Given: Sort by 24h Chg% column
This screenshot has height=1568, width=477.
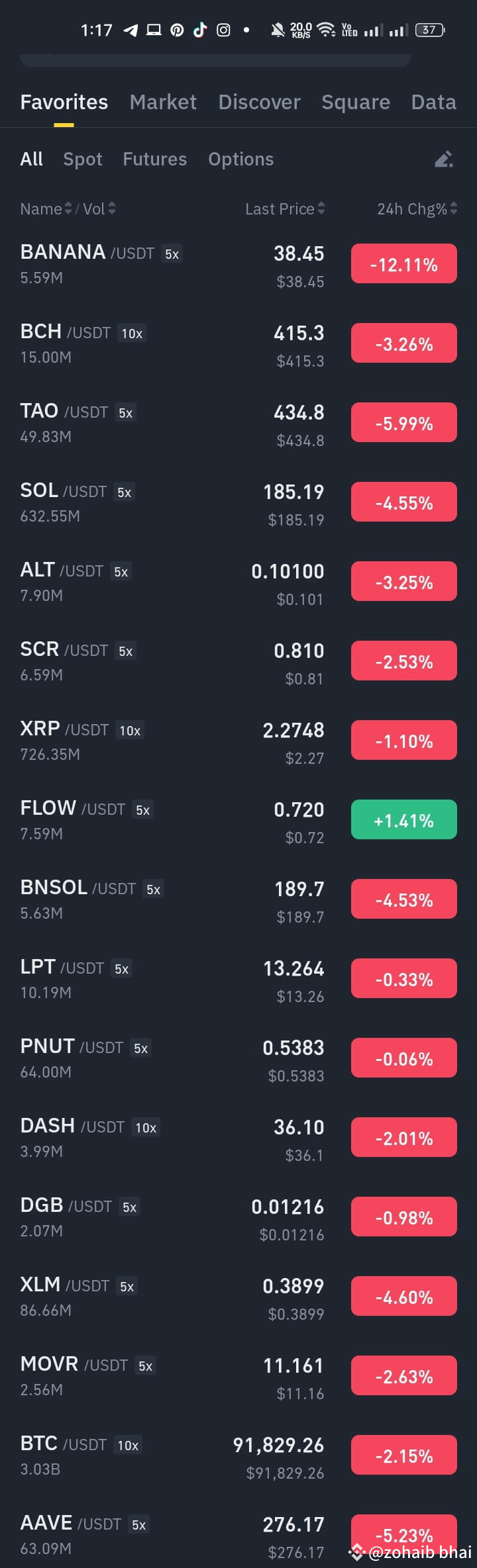Looking at the screenshot, I should point(414,208).
